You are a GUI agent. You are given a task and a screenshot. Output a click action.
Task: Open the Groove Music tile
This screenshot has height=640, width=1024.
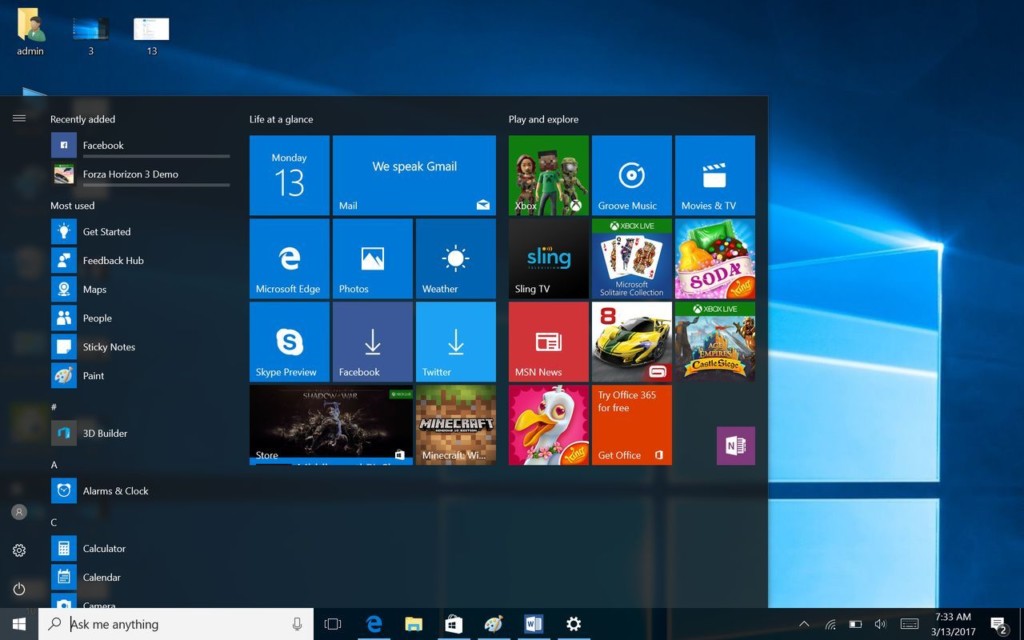[631, 175]
